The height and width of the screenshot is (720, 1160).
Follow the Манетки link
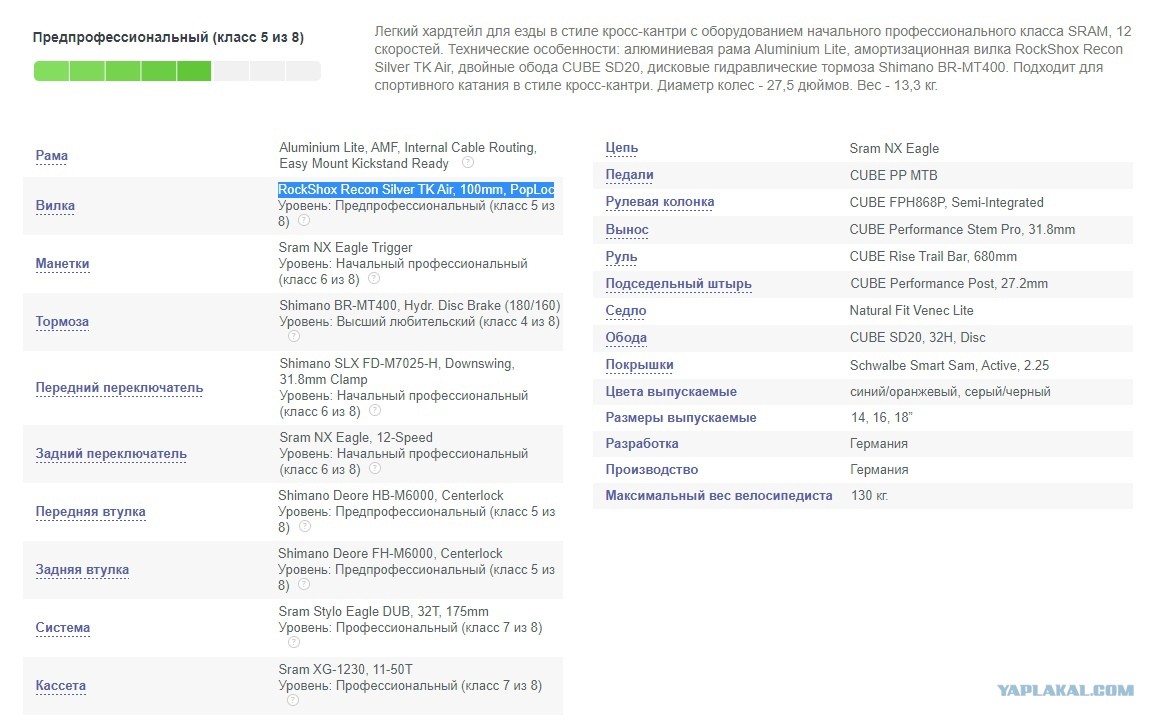click(x=63, y=263)
